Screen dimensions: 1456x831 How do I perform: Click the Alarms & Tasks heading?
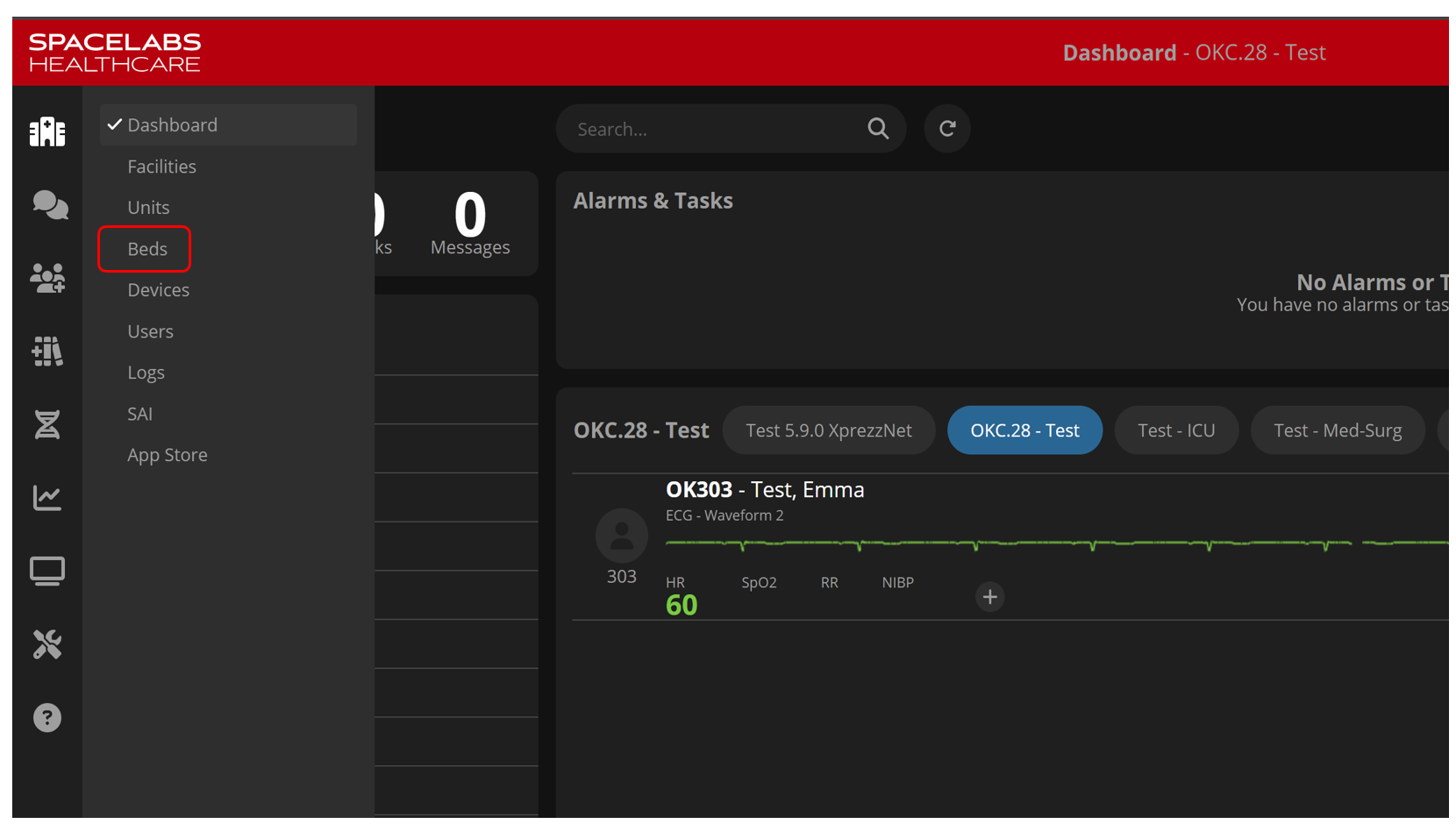(x=653, y=201)
